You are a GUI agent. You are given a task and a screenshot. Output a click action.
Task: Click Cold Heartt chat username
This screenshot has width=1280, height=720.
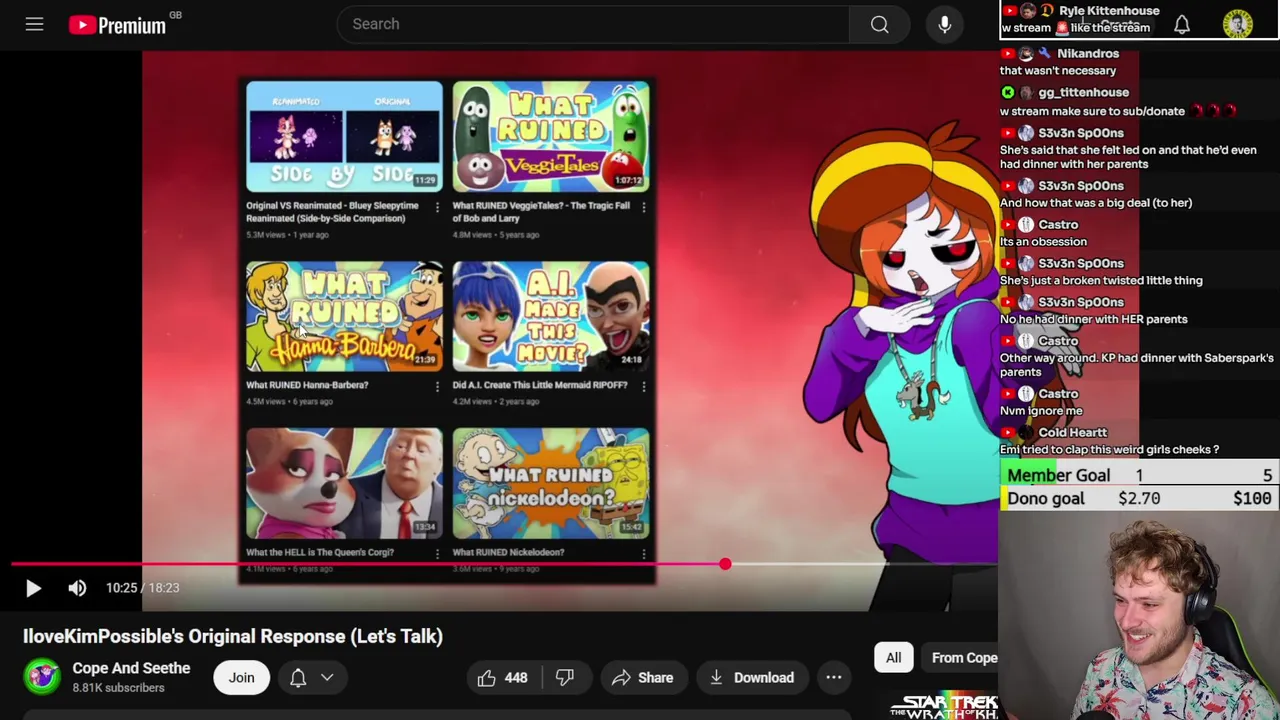coord(1072,432)
